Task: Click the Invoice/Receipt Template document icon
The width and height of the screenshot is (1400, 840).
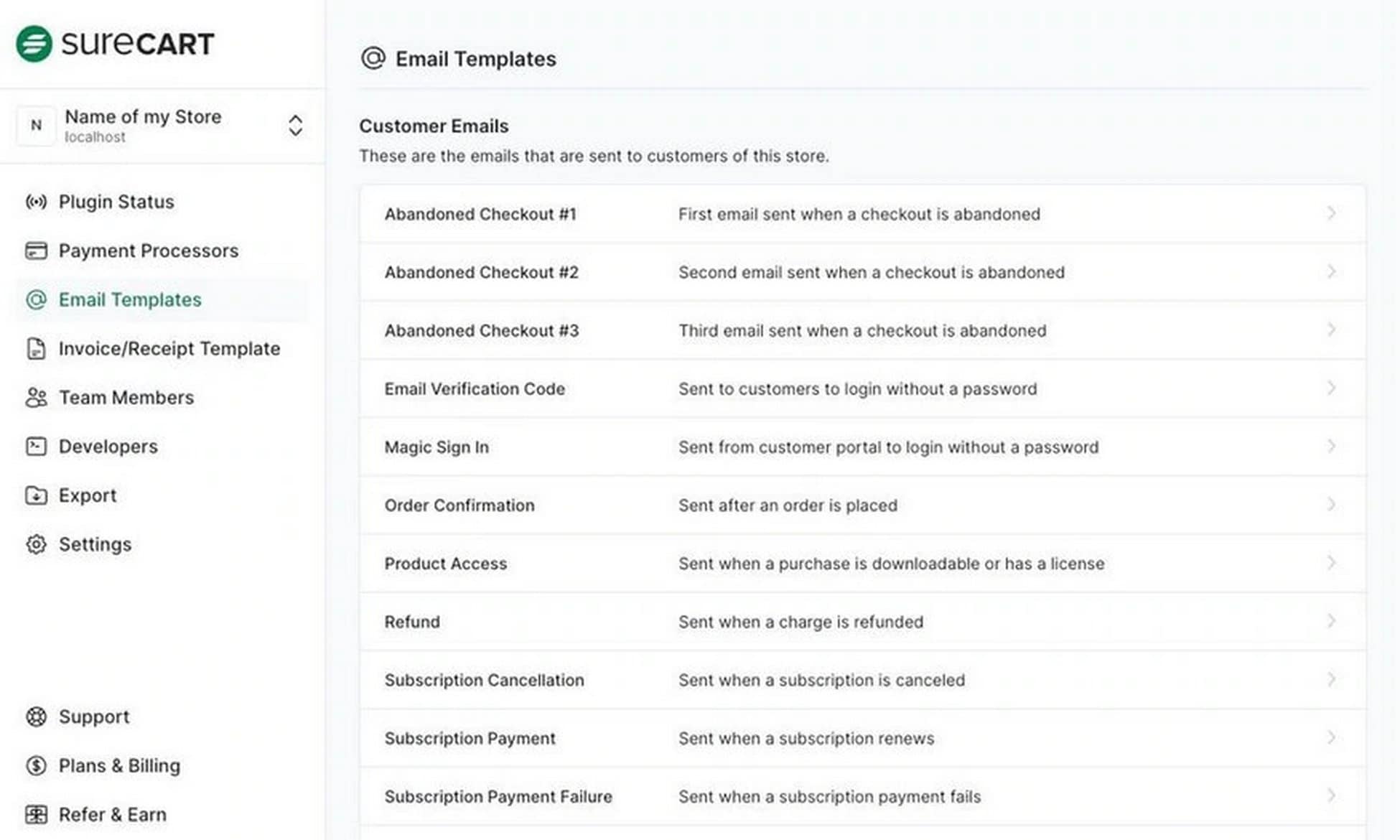Action: (36, 349)
